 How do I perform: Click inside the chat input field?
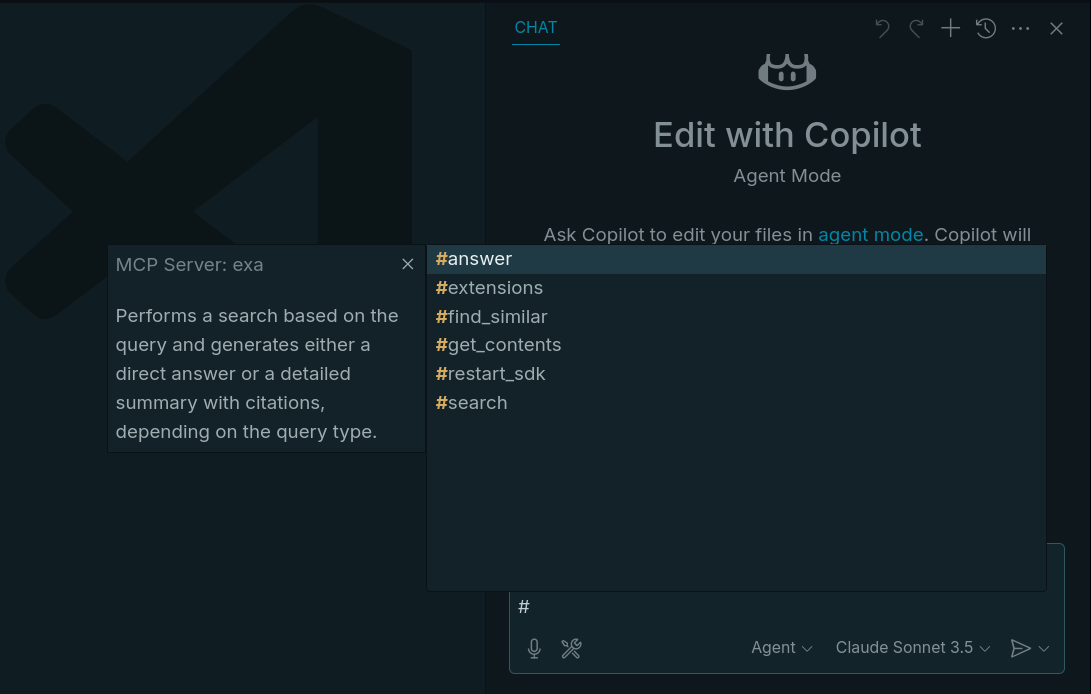coord(700,606)
